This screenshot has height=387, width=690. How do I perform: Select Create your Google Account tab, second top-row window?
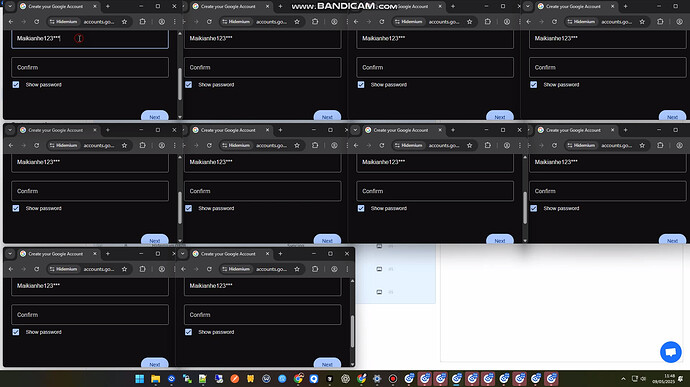(x=231, y=7)
